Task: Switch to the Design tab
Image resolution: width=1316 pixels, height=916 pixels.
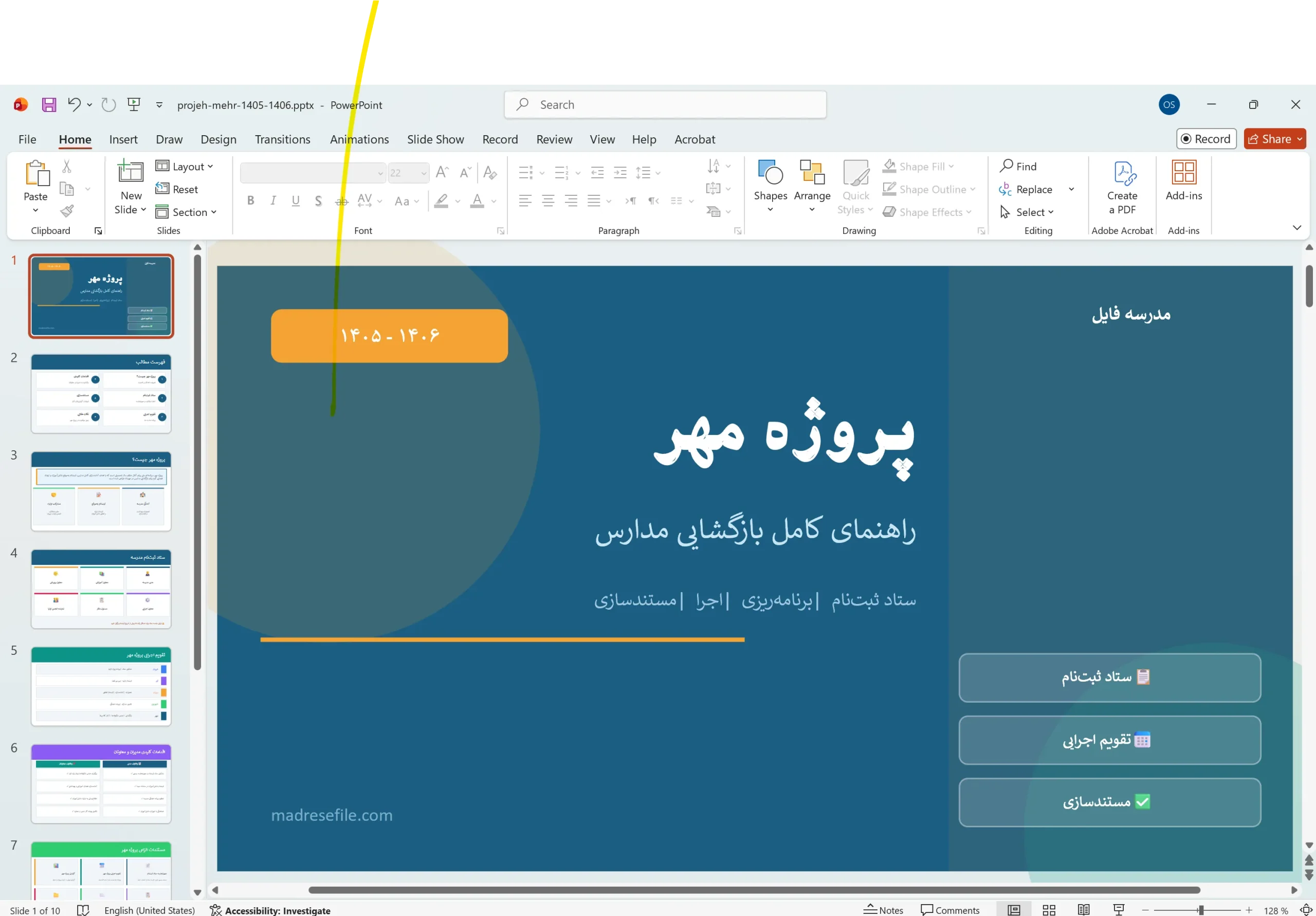Action: (218, 139)
